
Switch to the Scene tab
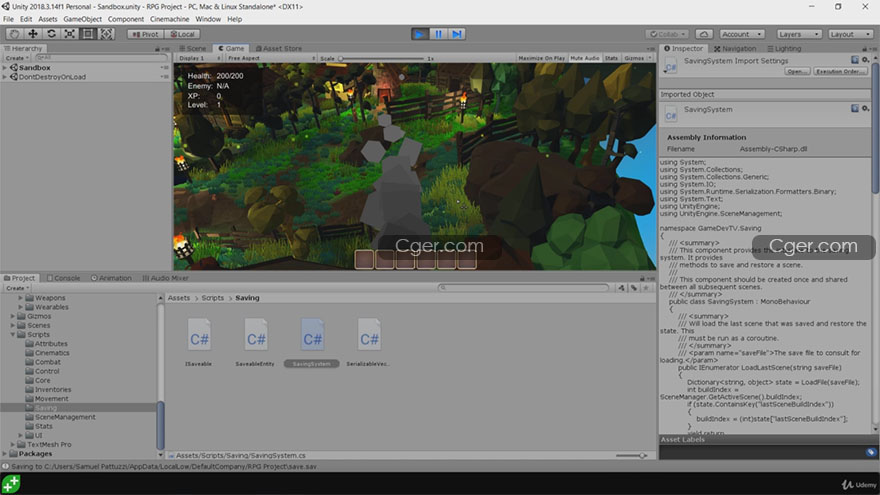192,49
